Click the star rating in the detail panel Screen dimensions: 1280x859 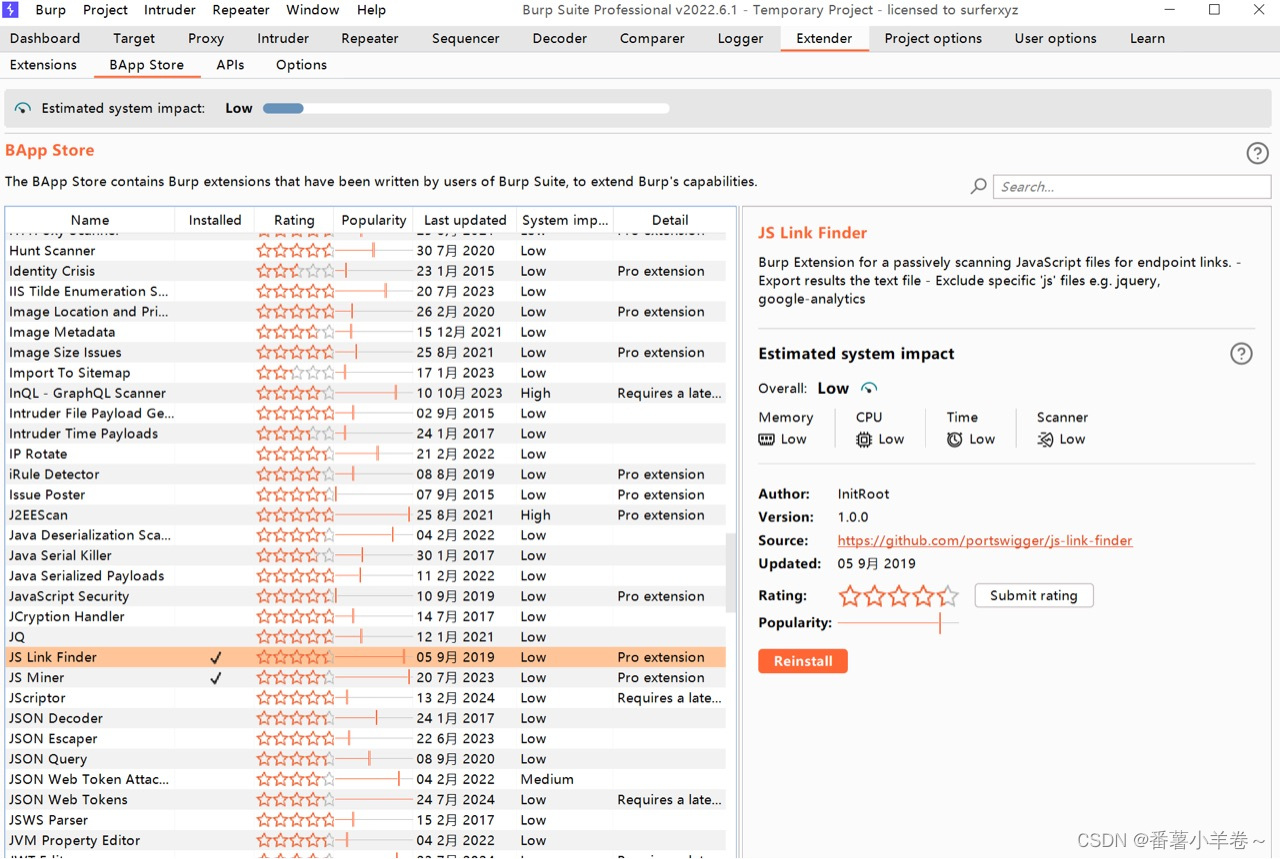pos(898,596)
